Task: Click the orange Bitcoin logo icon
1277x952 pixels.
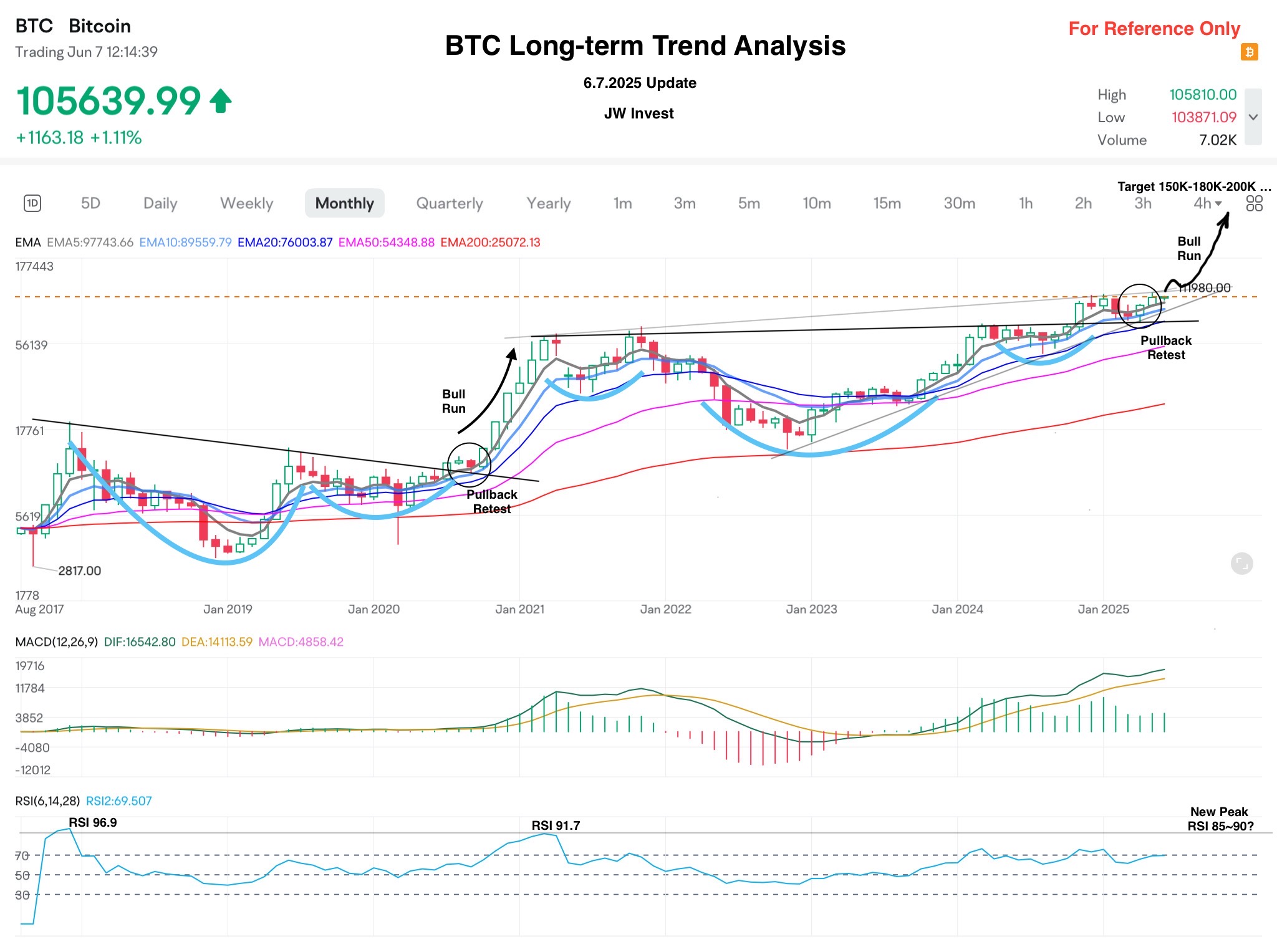Action: coord(1249,52)
